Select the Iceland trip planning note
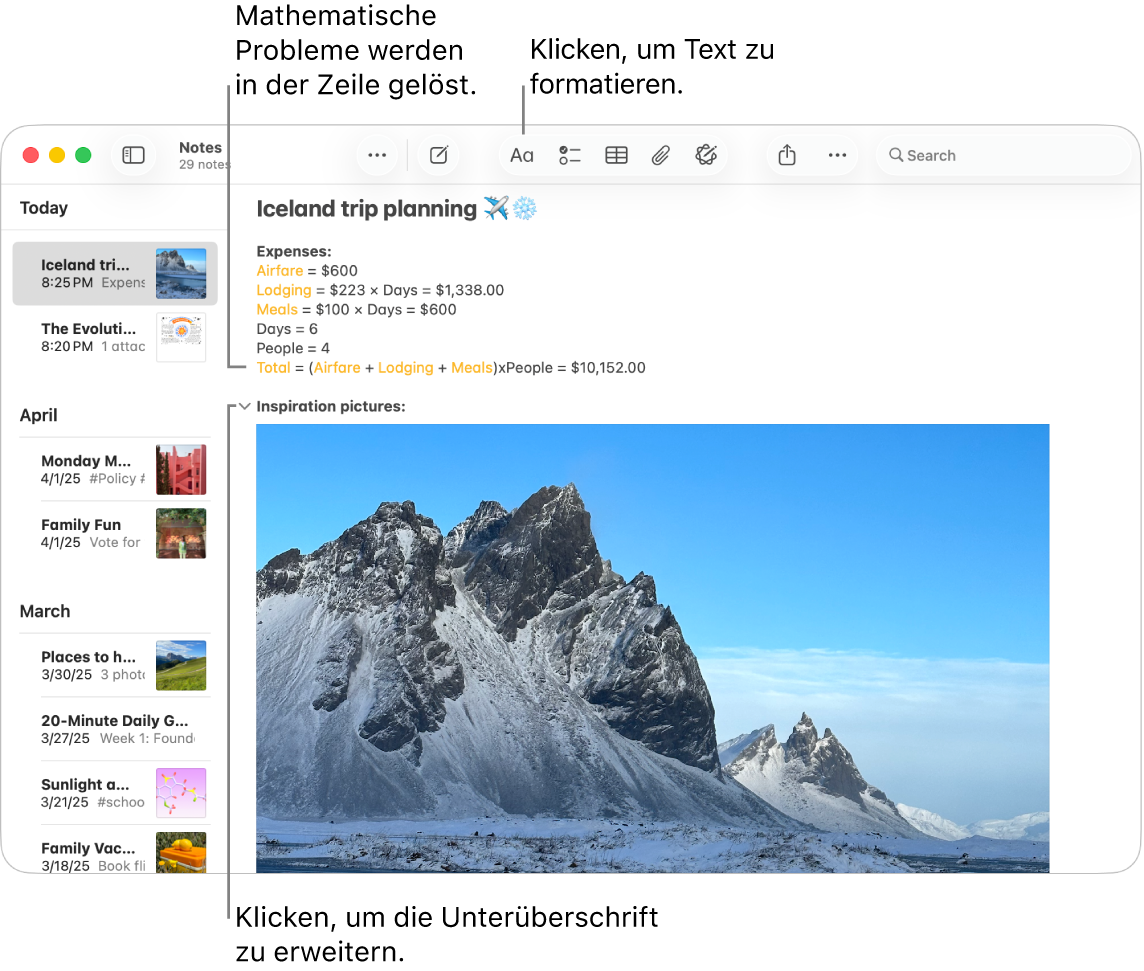This screenshot has height=971, width=1144. [x=115, y=272]
